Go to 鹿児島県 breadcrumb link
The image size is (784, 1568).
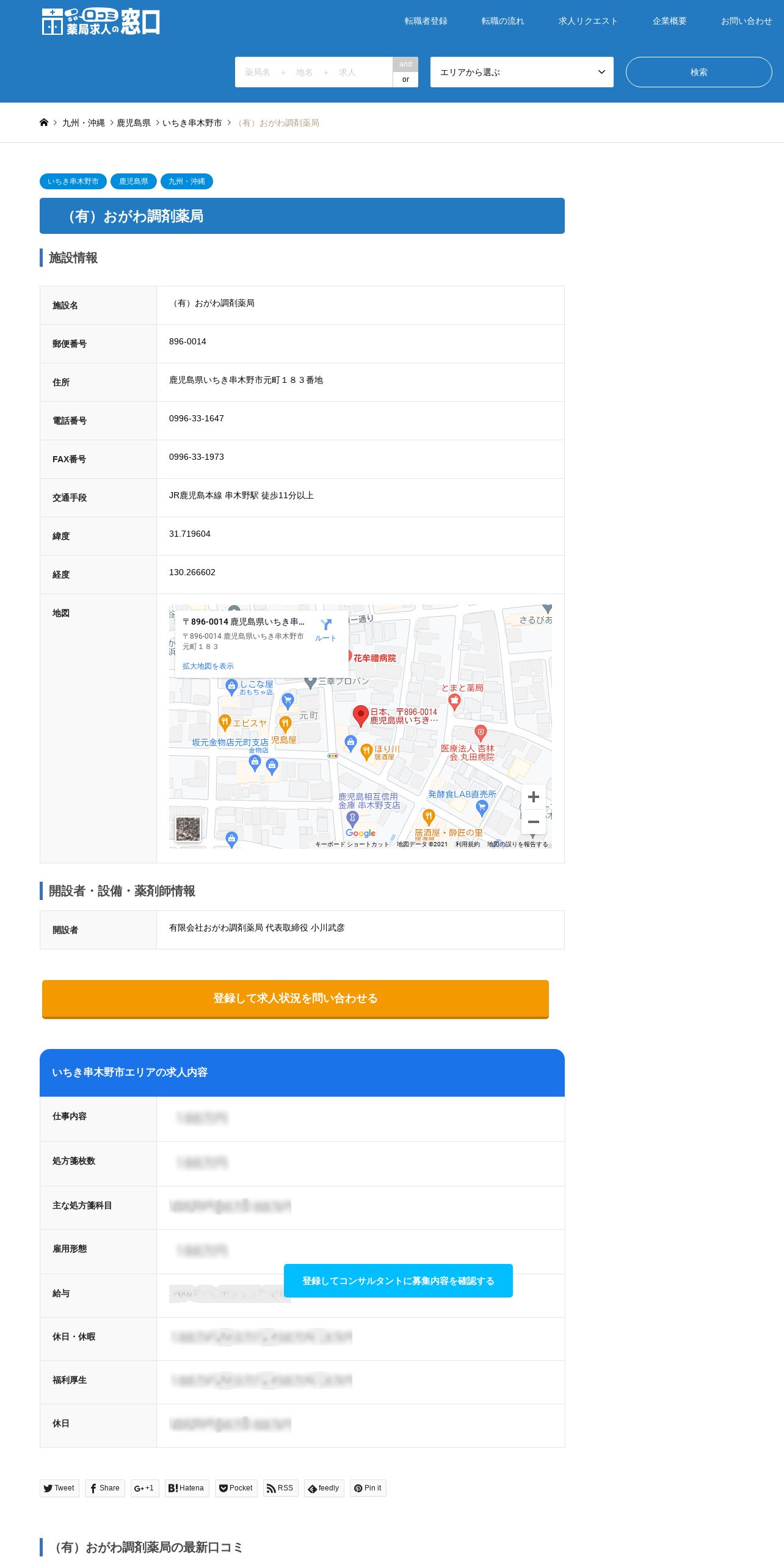coord(134,123)
